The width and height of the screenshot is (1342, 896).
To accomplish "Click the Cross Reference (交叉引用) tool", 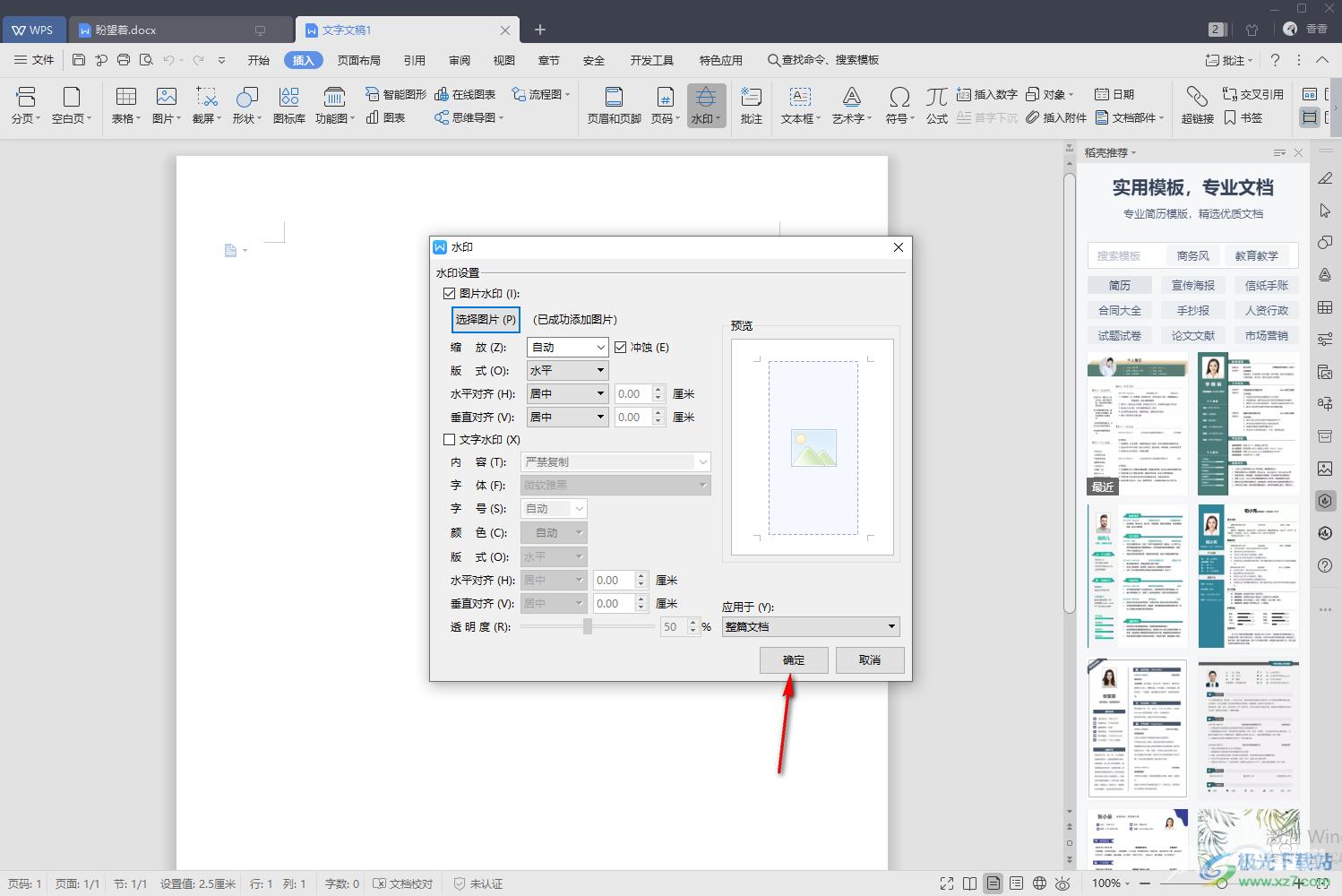I will [1252, 94].
